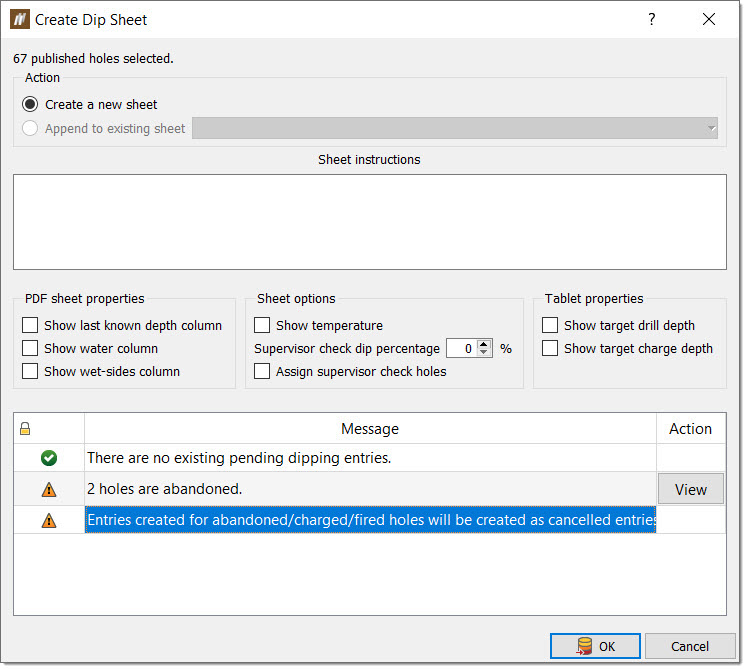Close the Create Dip Sheet dialog
746x669 pixels.
click(x=708, y=19)
